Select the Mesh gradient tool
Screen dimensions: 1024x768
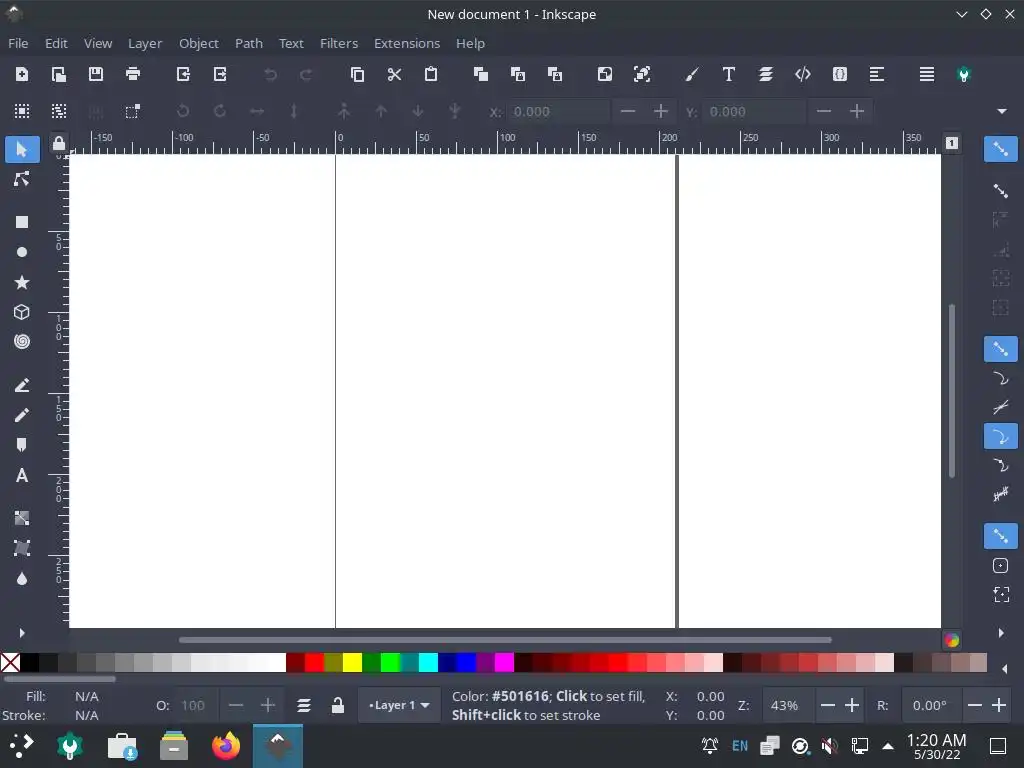click(x=22, y=549)
